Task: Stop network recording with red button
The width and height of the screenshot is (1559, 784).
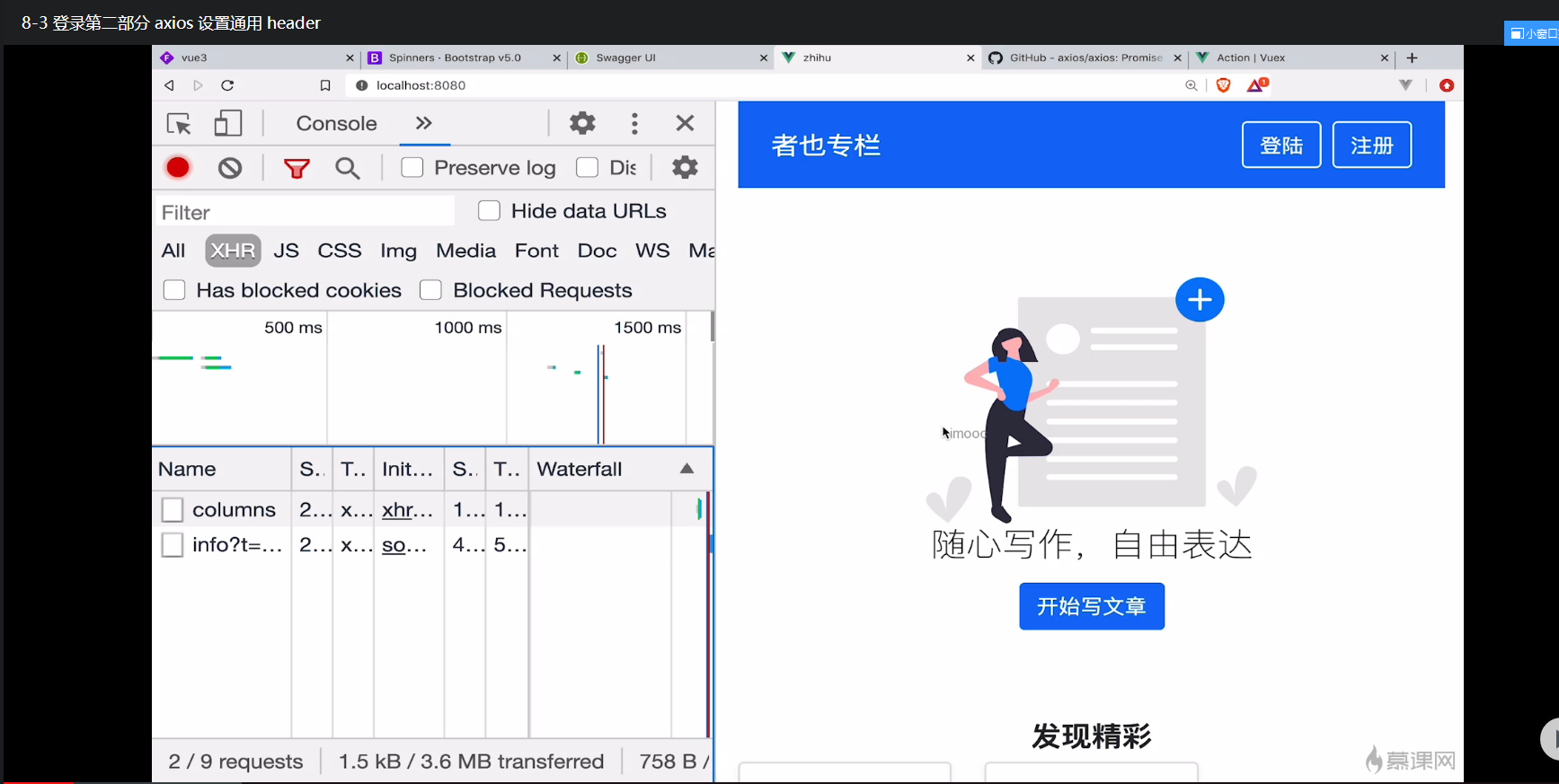Action: click(178, 168)
